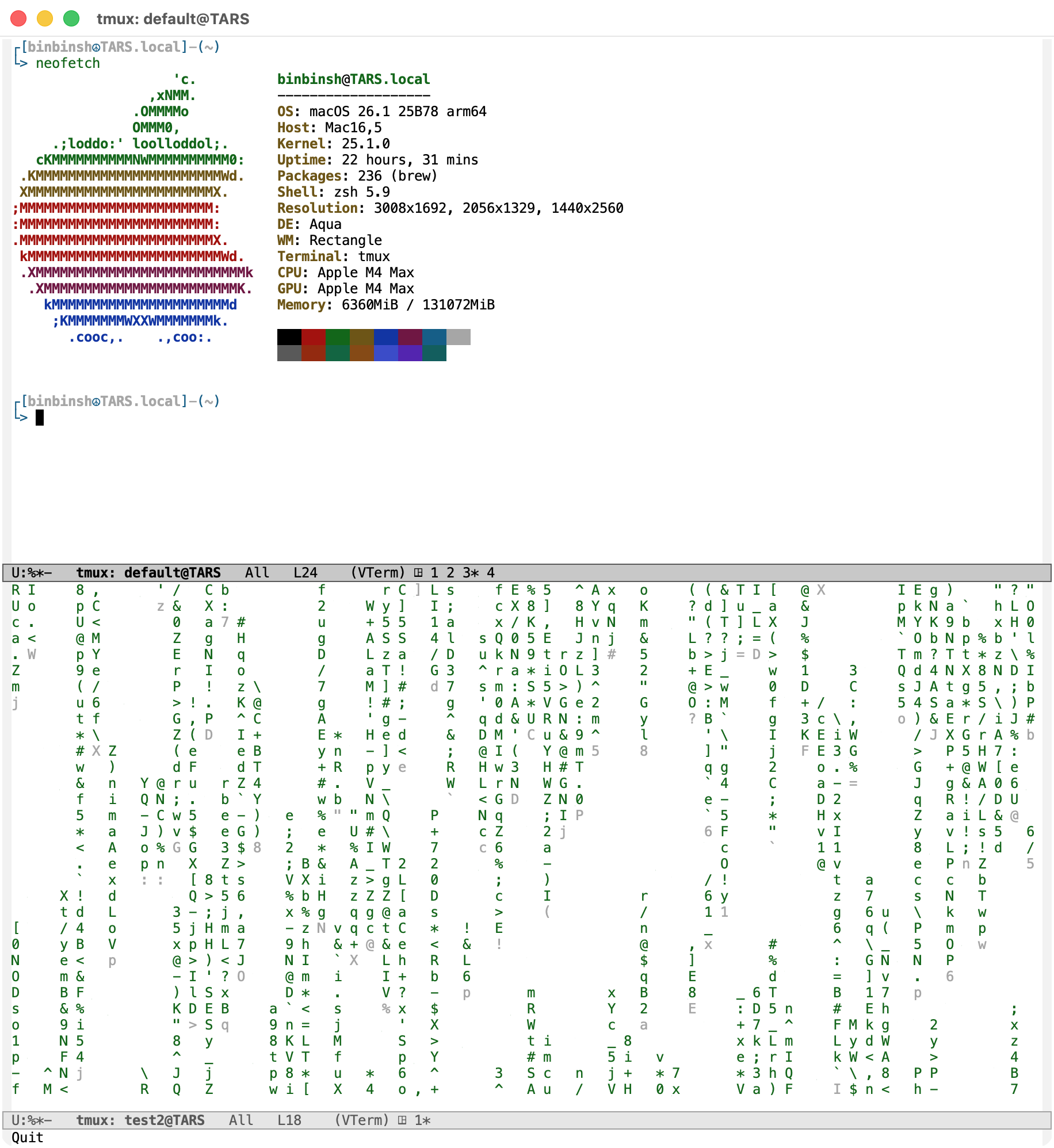Click the Quit message in the echo area

[x=28, y=1137]
